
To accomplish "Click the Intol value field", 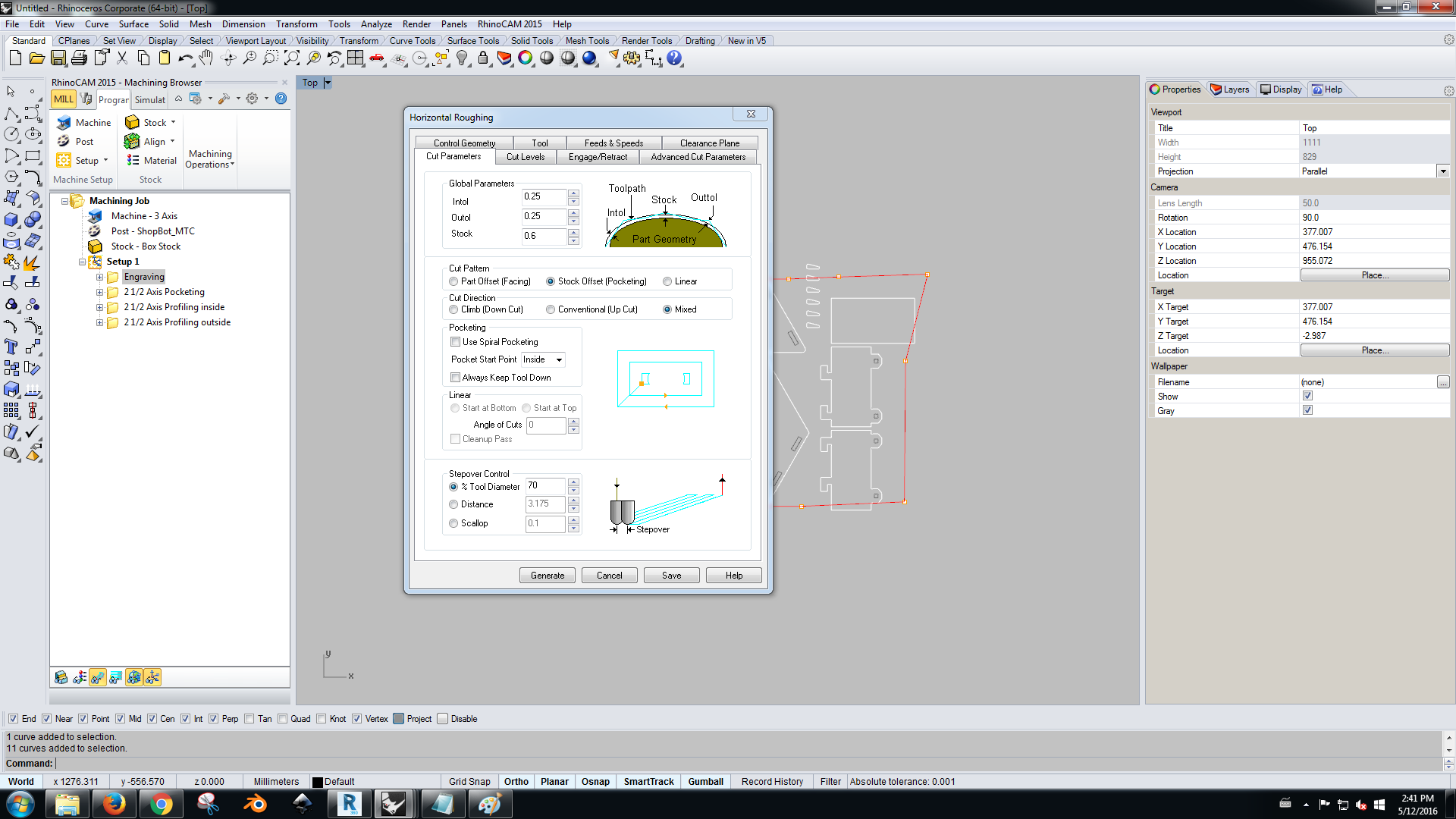I will 544,196.
